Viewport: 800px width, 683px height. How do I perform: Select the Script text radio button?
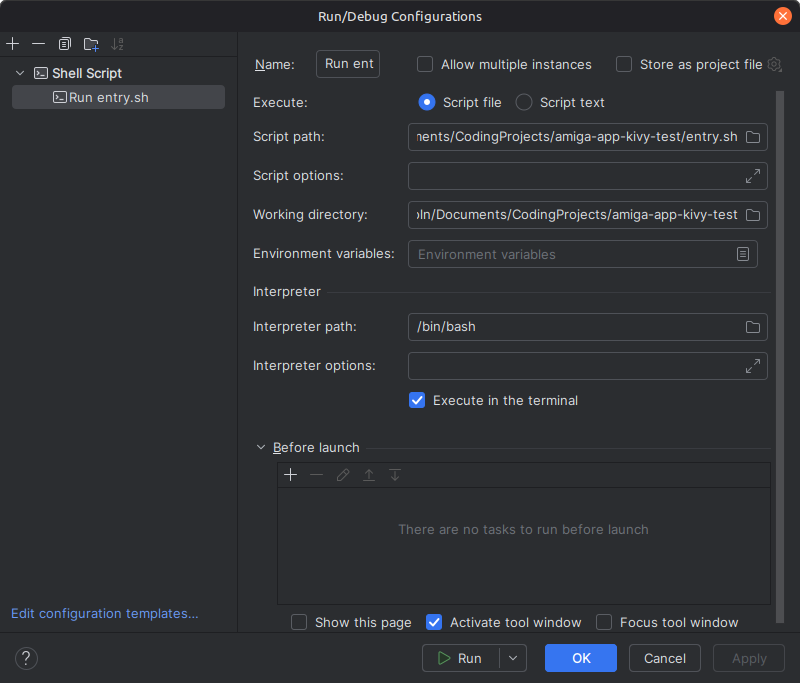524,102
